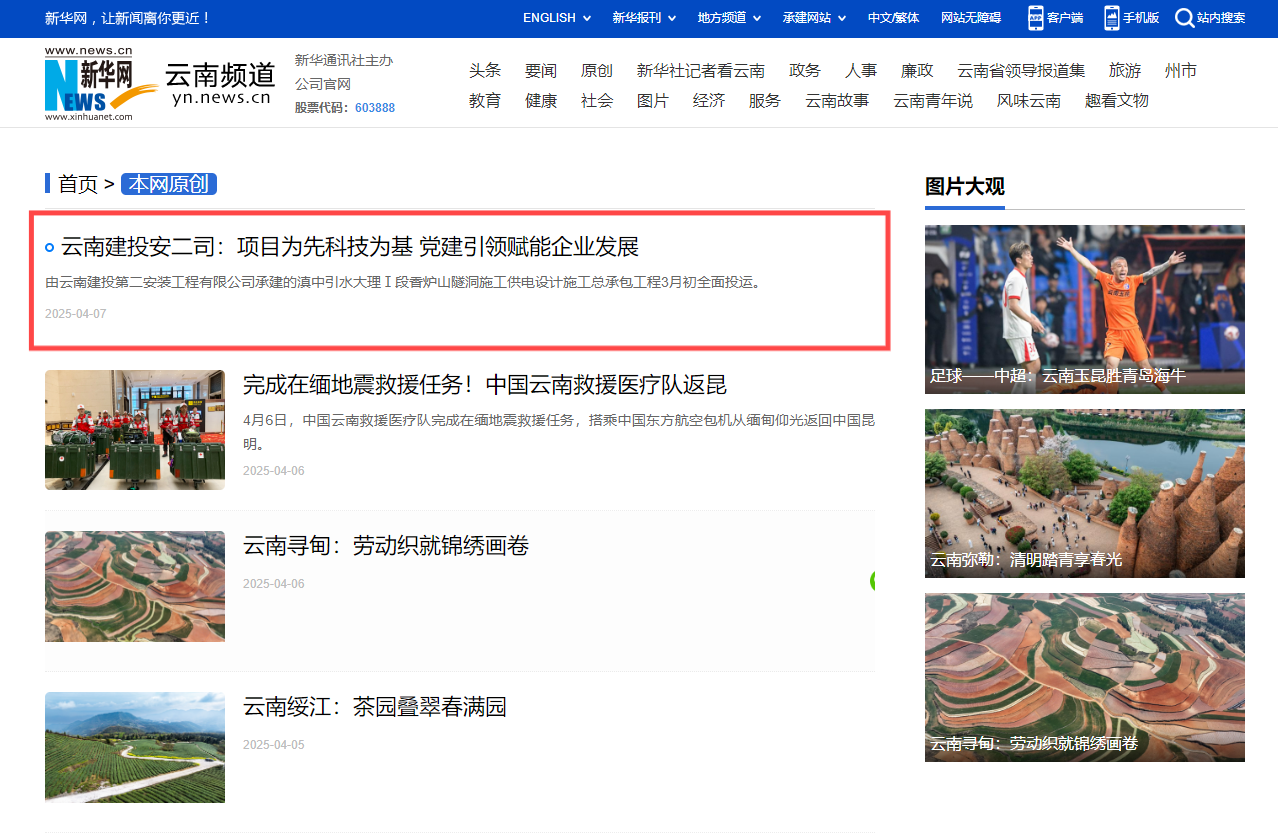This screenshot has height=835, width=1278.
Task: Click the date 2025-04-07
Action: tap(76, 314)
